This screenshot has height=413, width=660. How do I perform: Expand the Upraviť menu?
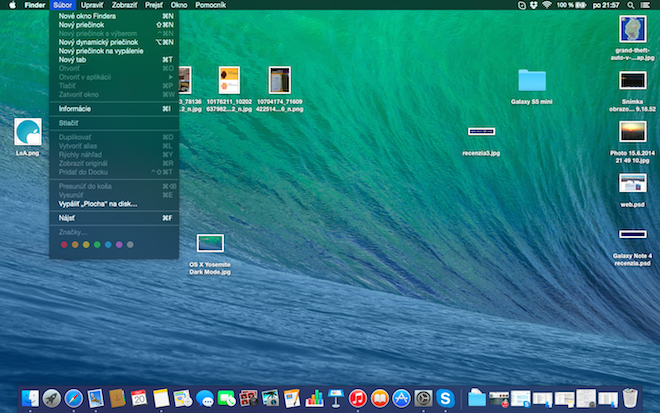pos(92,5)
